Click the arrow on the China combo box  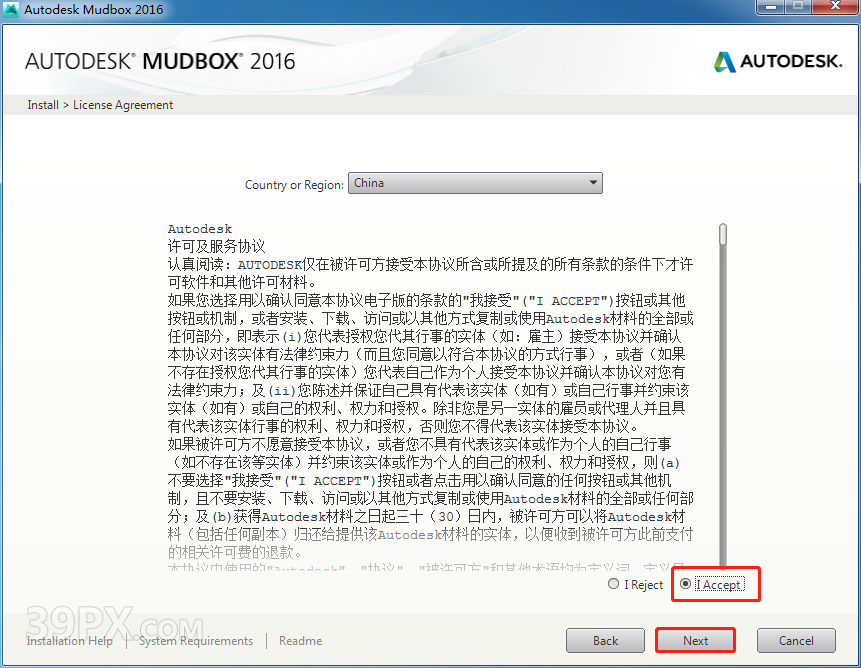593,183
